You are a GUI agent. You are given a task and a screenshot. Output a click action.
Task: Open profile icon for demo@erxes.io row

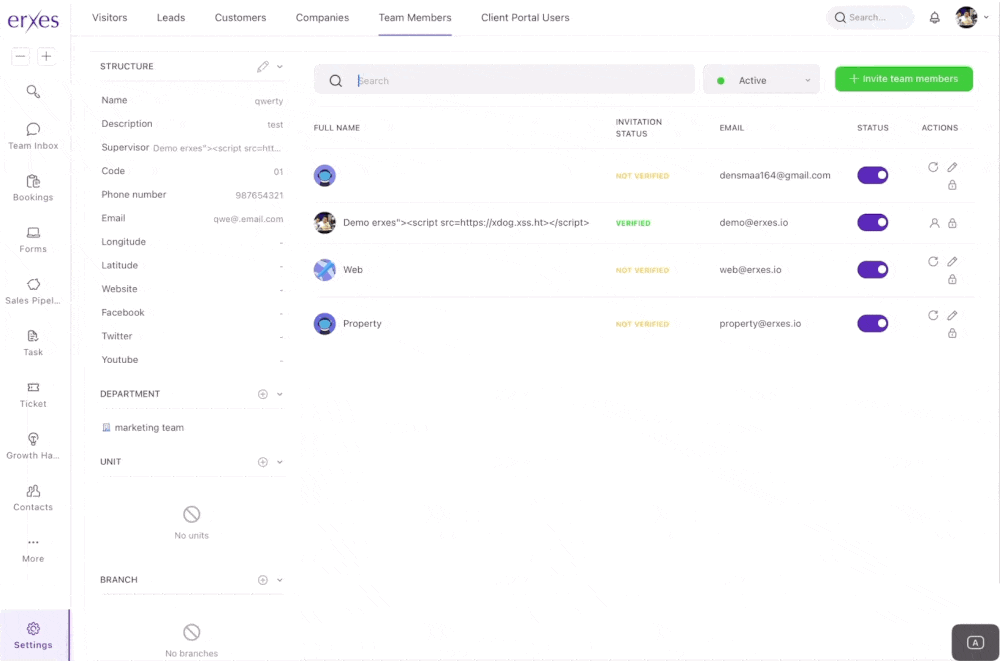pos(934,223)
